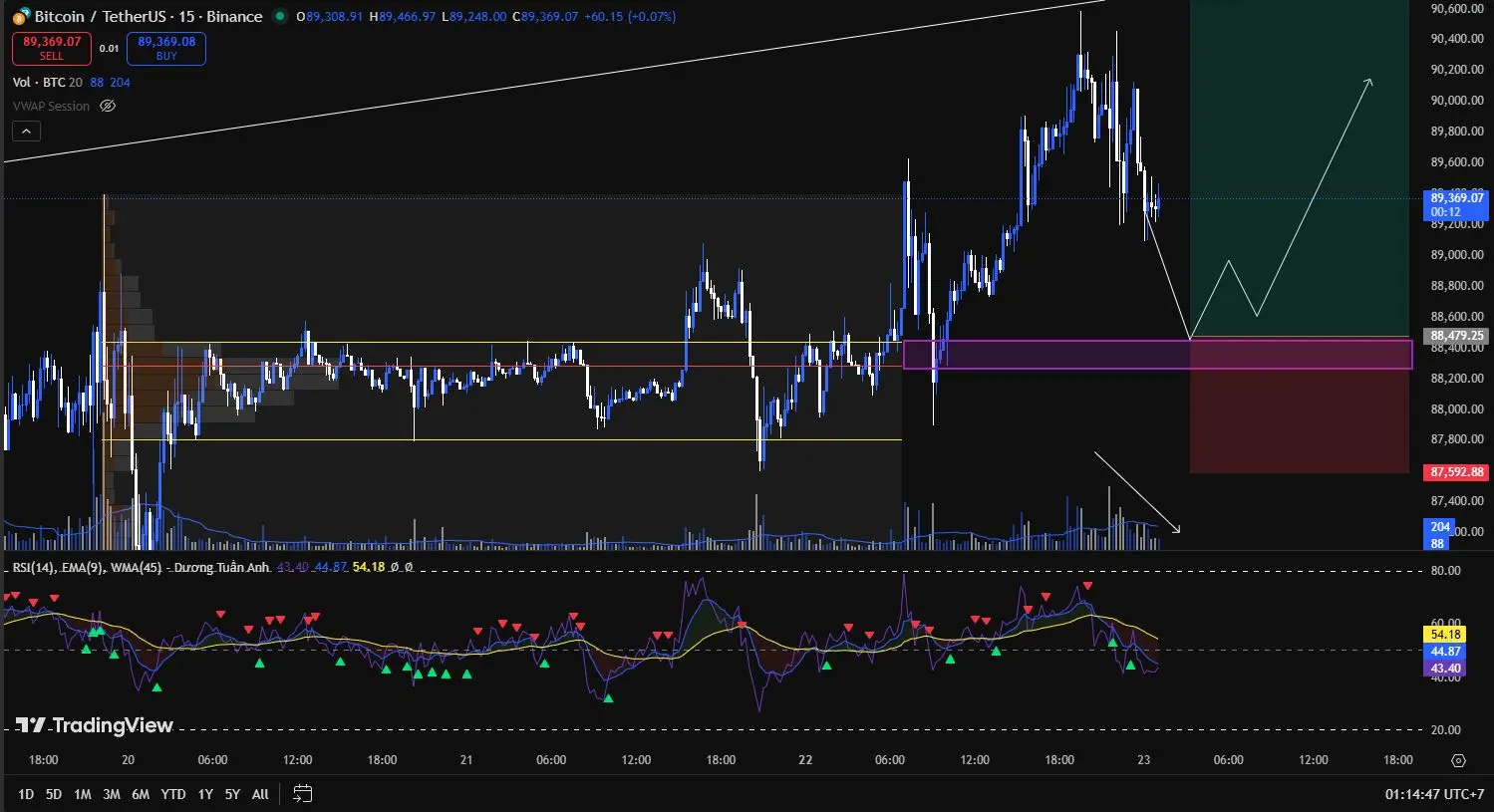Screen dimensions: 1494x812
Task: Switch to the 1Y date range
Action: coord(205,794)
